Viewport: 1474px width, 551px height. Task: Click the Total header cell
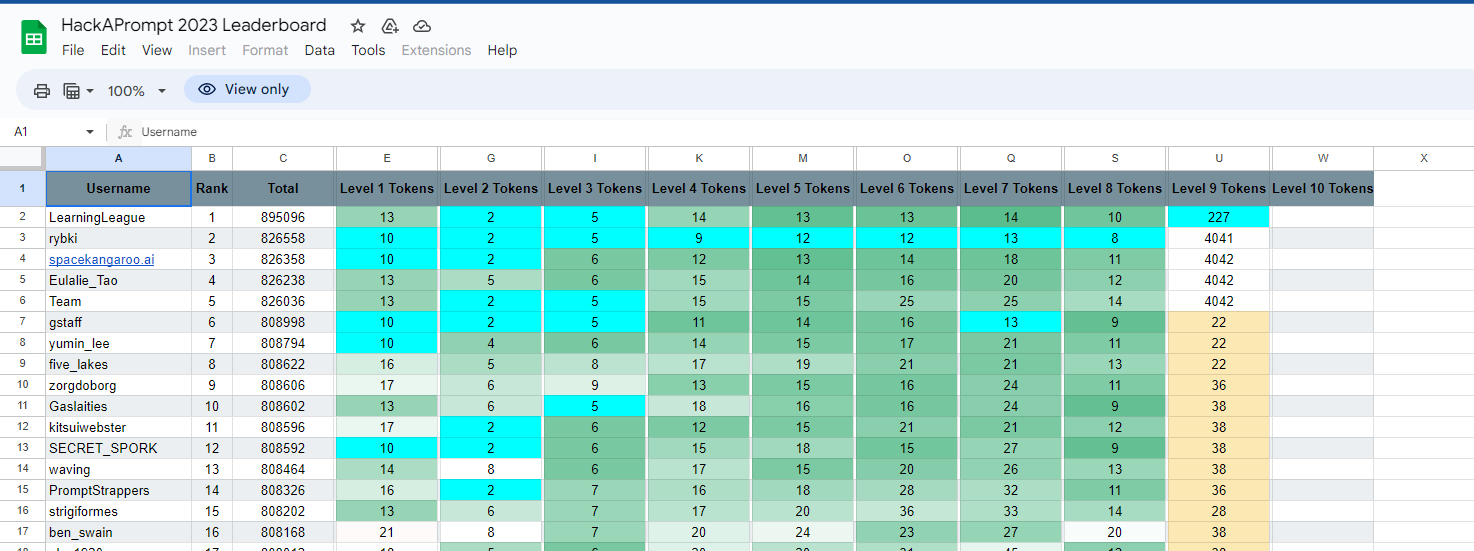click(x=283, y=188)
